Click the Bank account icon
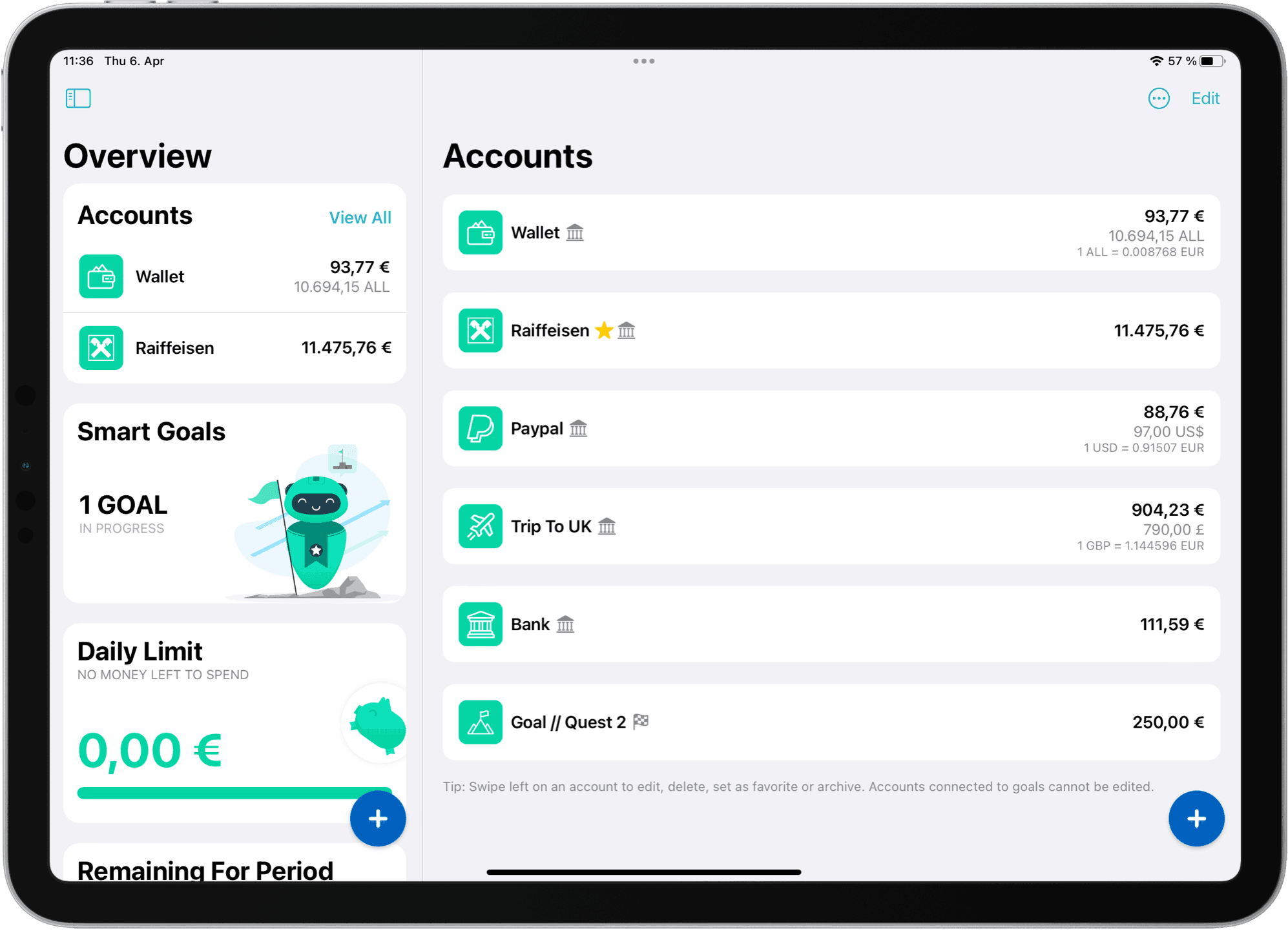Viewport: 1288px width, 931px height. click(480, 624)
